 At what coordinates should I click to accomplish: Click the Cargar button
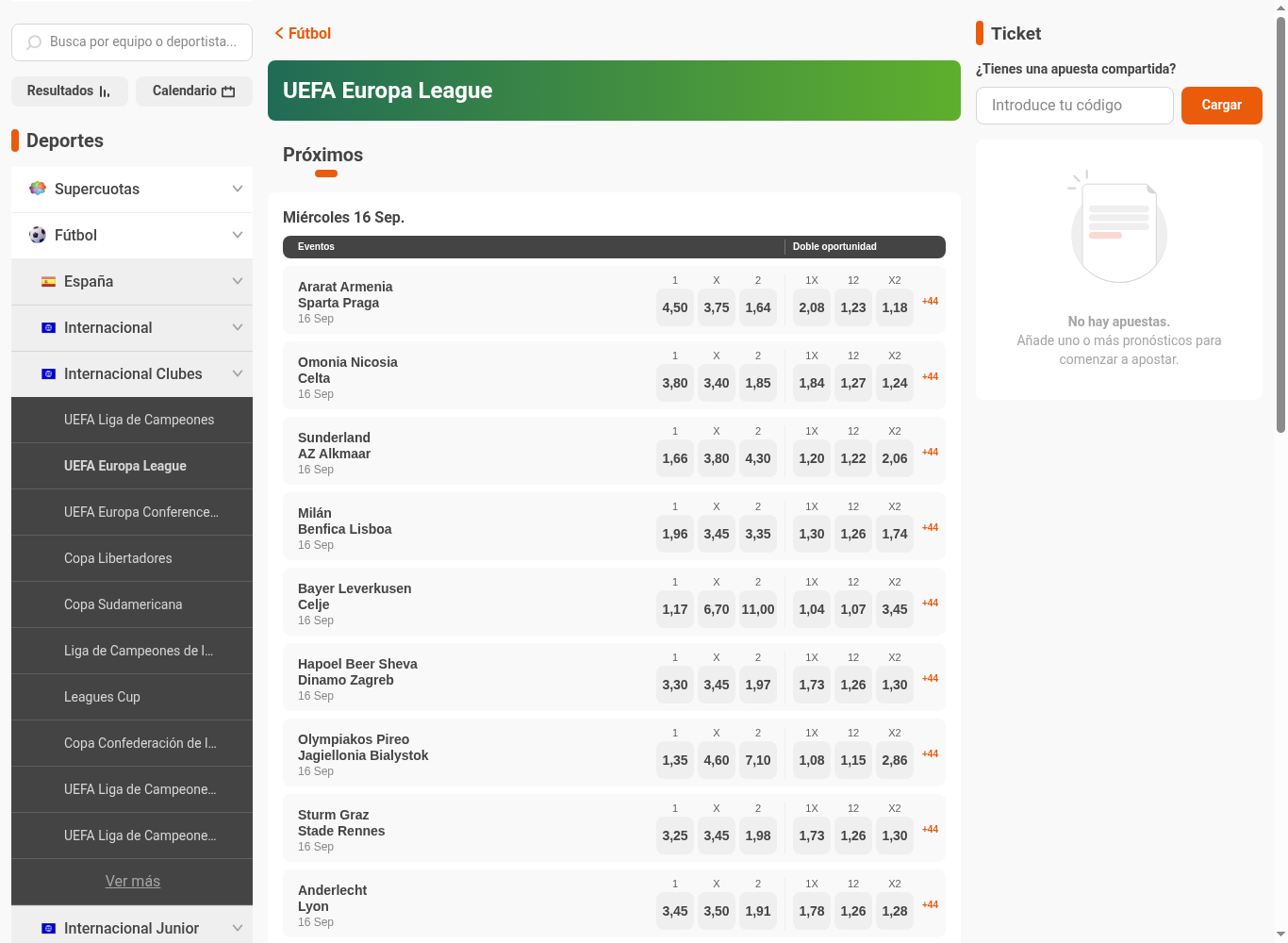[1221, 106]
